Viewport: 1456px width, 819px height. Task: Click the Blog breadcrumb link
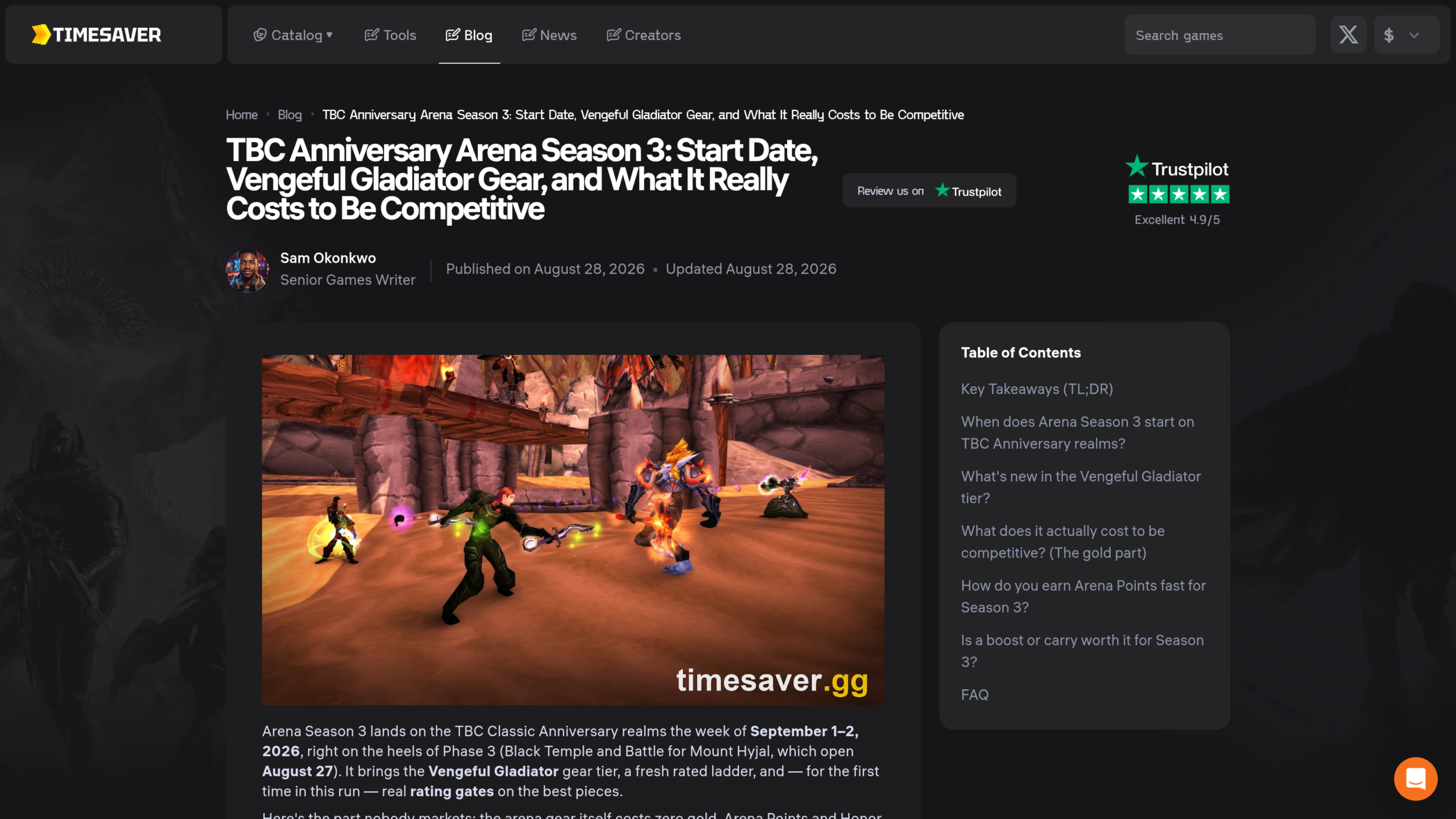[x=289, y=115]
